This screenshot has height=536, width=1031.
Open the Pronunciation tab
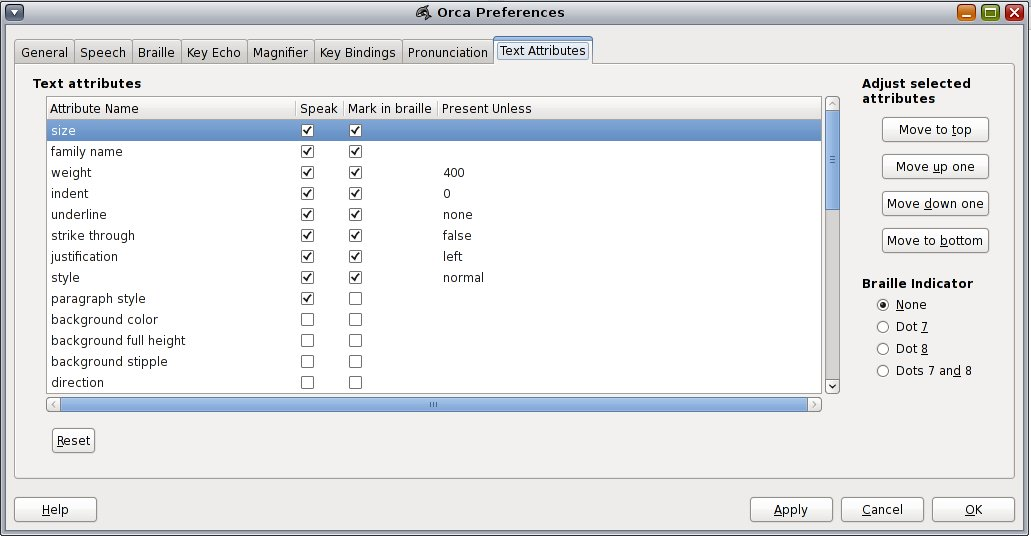448,53
